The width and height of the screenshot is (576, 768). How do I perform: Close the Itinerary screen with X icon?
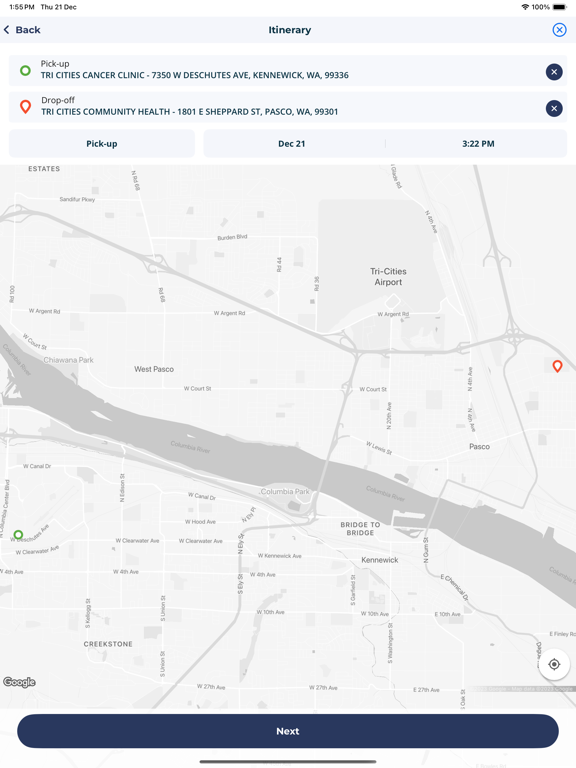pyautogui.click(x=559, y=30)
